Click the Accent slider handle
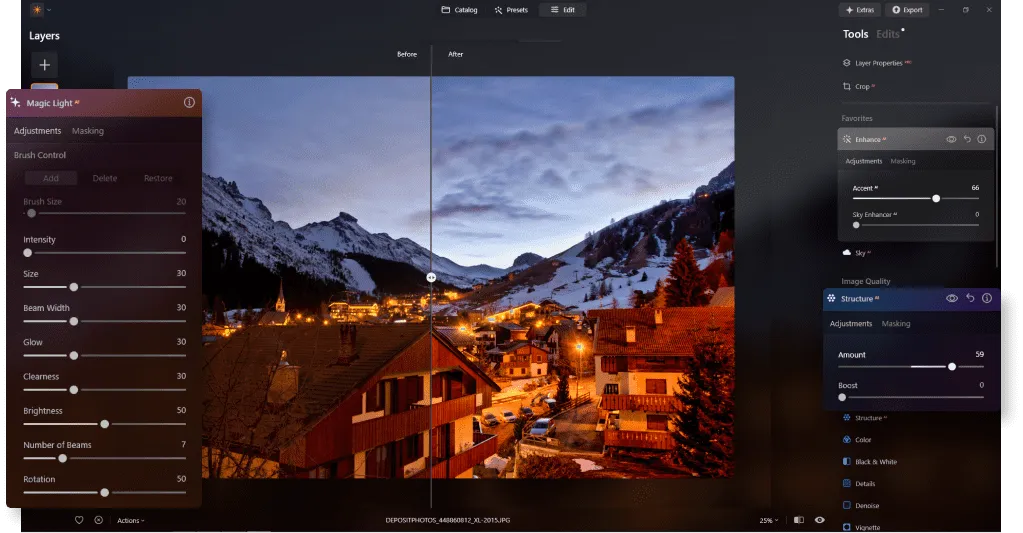The width and height of the screenshot is (1023, 533). coord(936,198)
